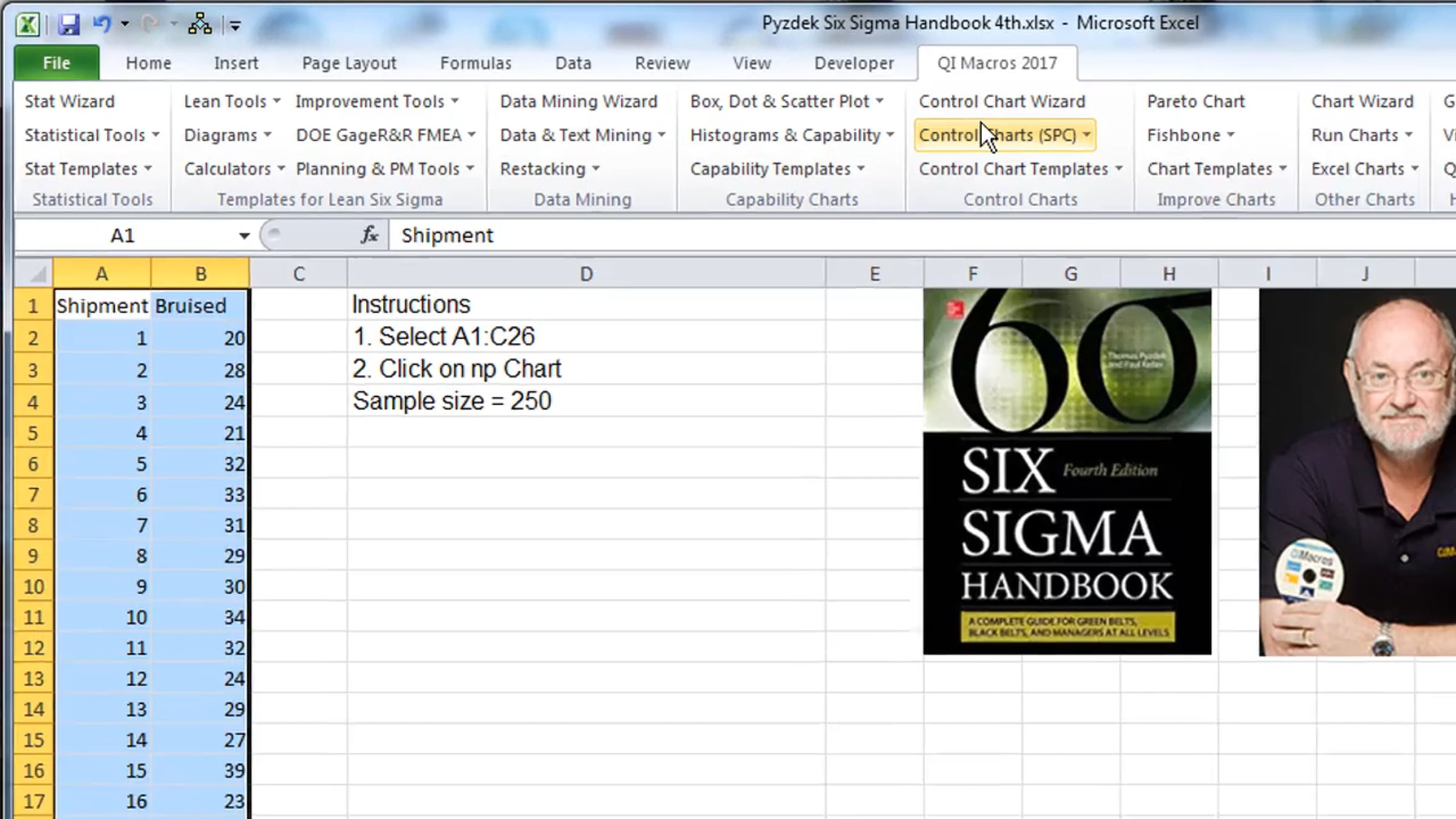Open the Diagrams dropdown
This screenshot has height=819, width=1456.
(x=227, y=135)
